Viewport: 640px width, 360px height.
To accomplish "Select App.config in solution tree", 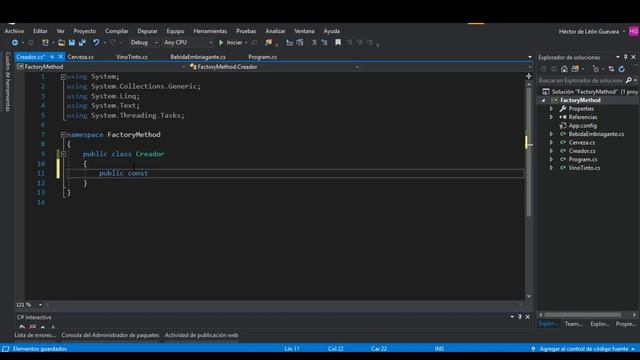I will click(x=582, y=126).
